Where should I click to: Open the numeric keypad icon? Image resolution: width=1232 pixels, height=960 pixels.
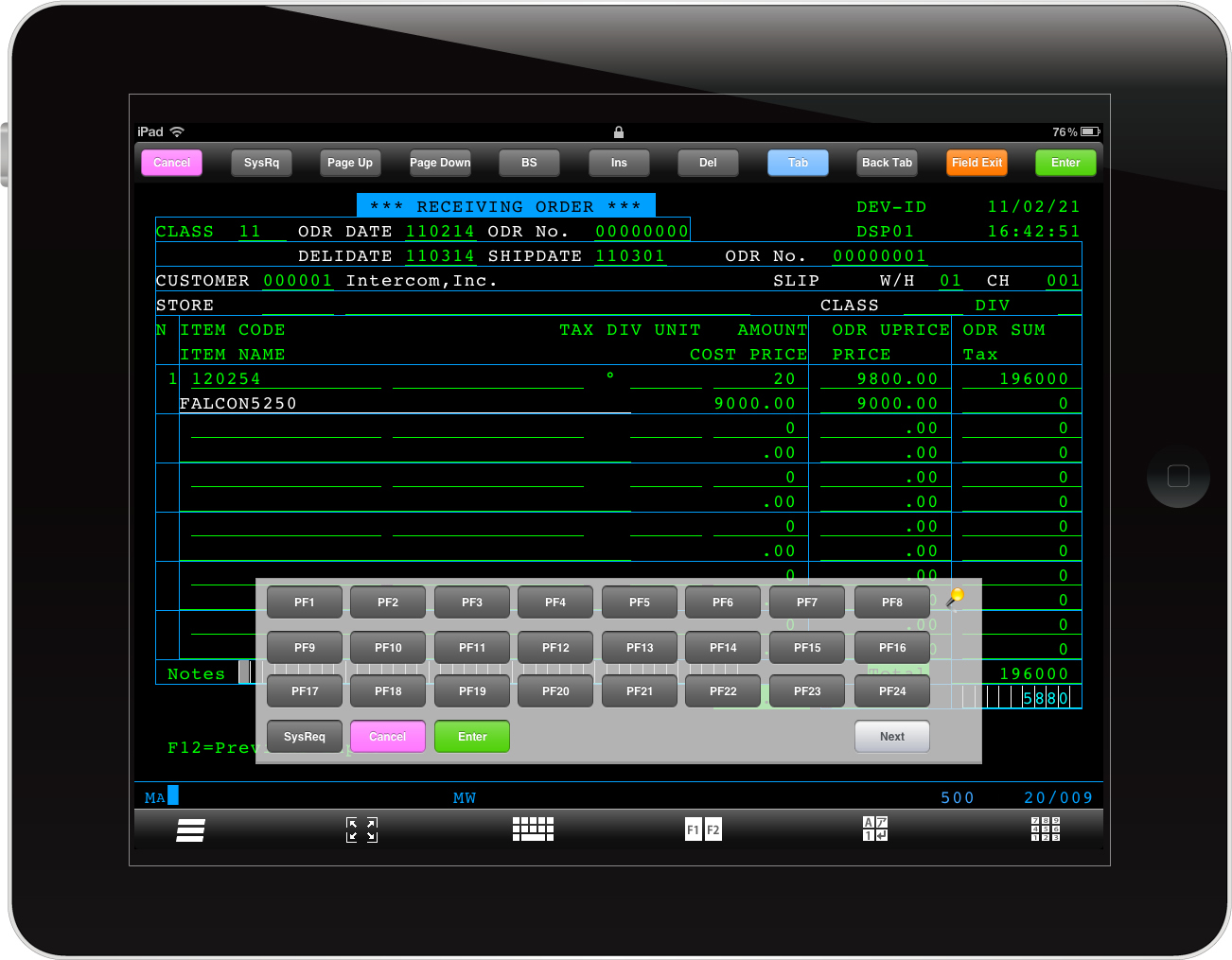tap(1046, 829)
